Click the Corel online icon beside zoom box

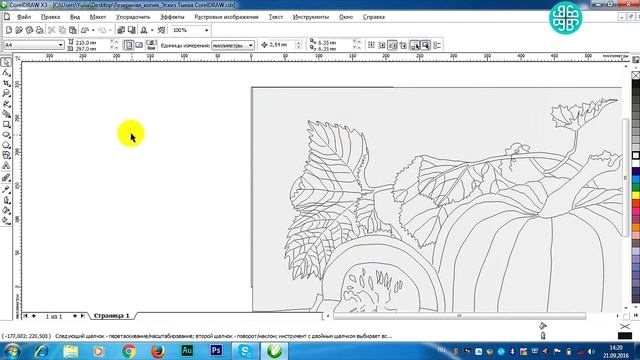point(162,30)
